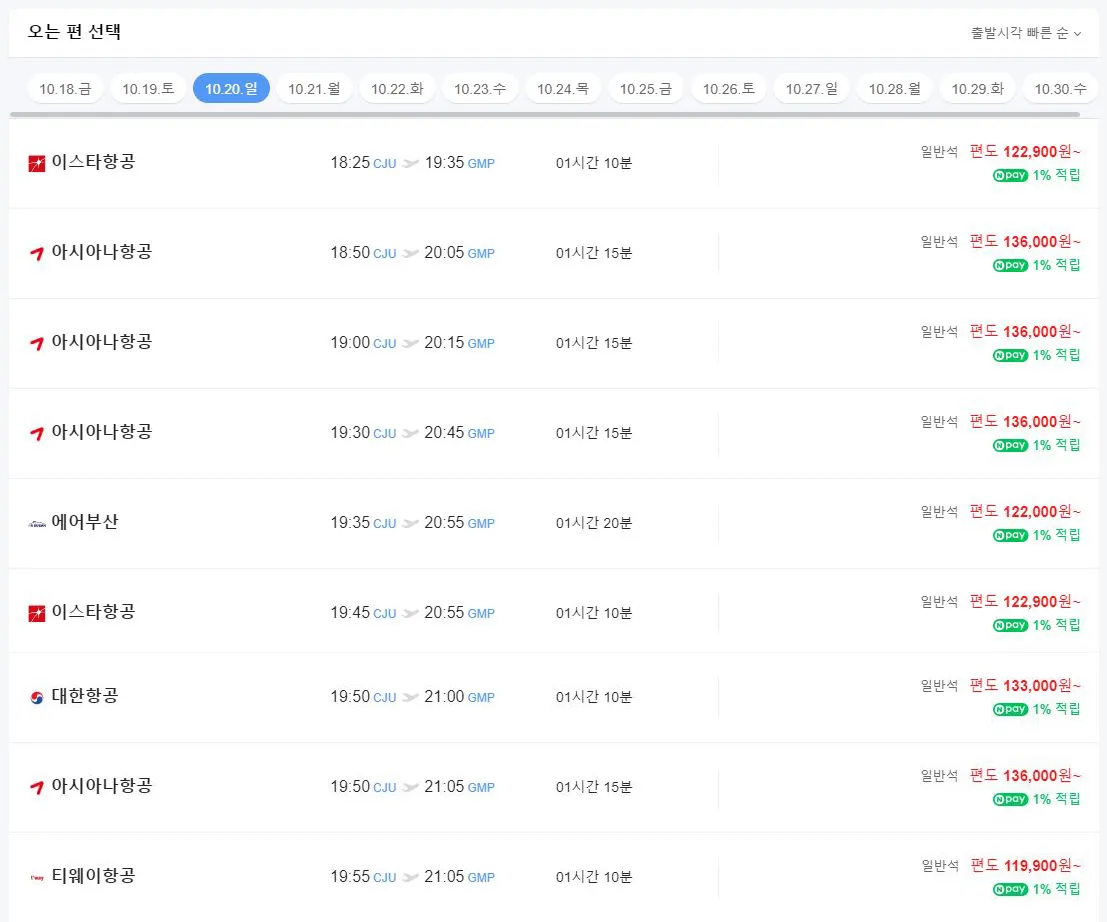
Task: Choose the 편도 133,000원 대한항공 fare
Action: pyautogui.click(x=1024, y=685)
